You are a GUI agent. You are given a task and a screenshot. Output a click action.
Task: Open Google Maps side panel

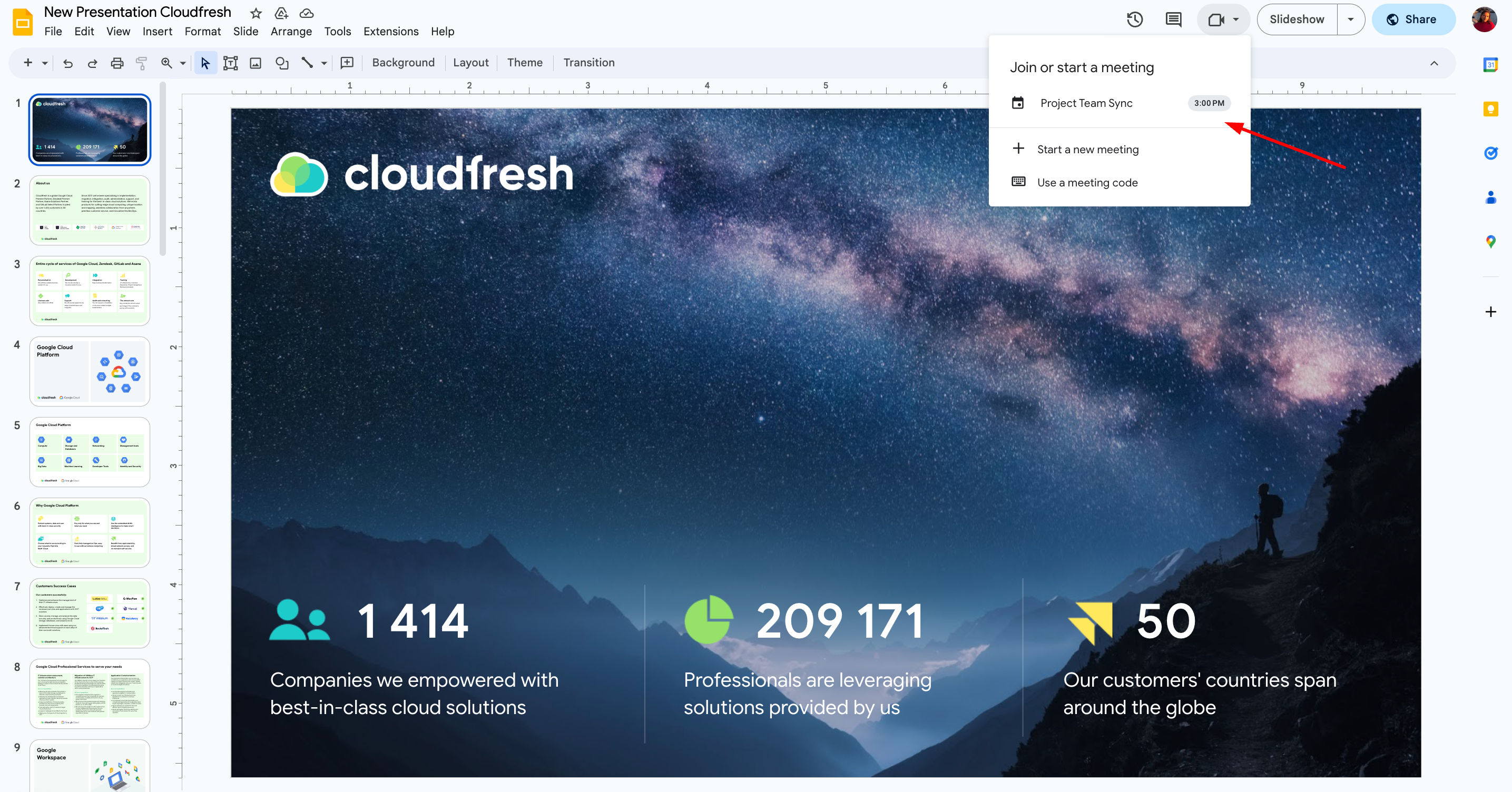[1490, 241]
